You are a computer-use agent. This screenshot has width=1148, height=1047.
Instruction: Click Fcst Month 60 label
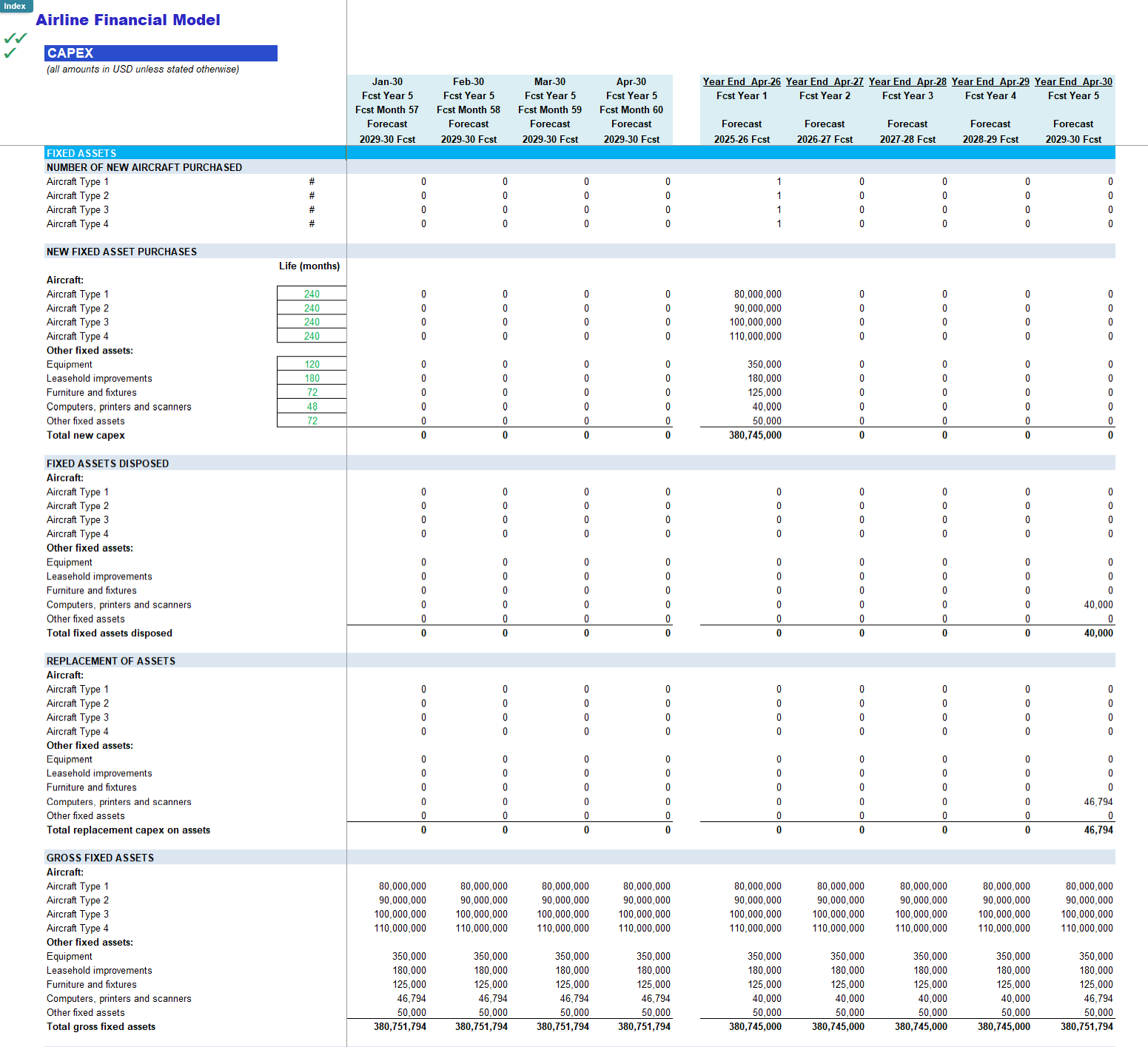pyautogui.click(x=631, y=110)
